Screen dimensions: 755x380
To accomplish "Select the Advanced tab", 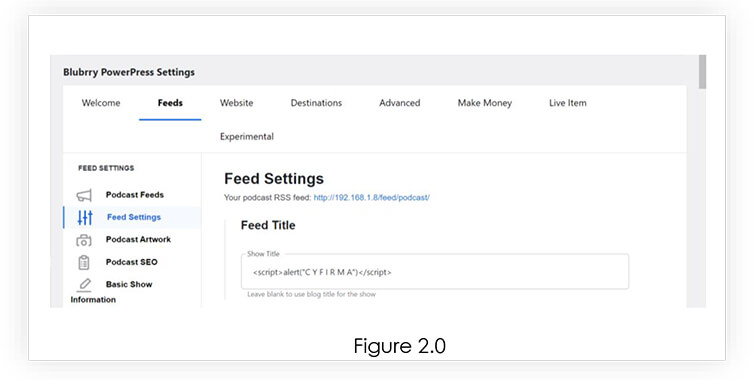I will click(400, 103).
